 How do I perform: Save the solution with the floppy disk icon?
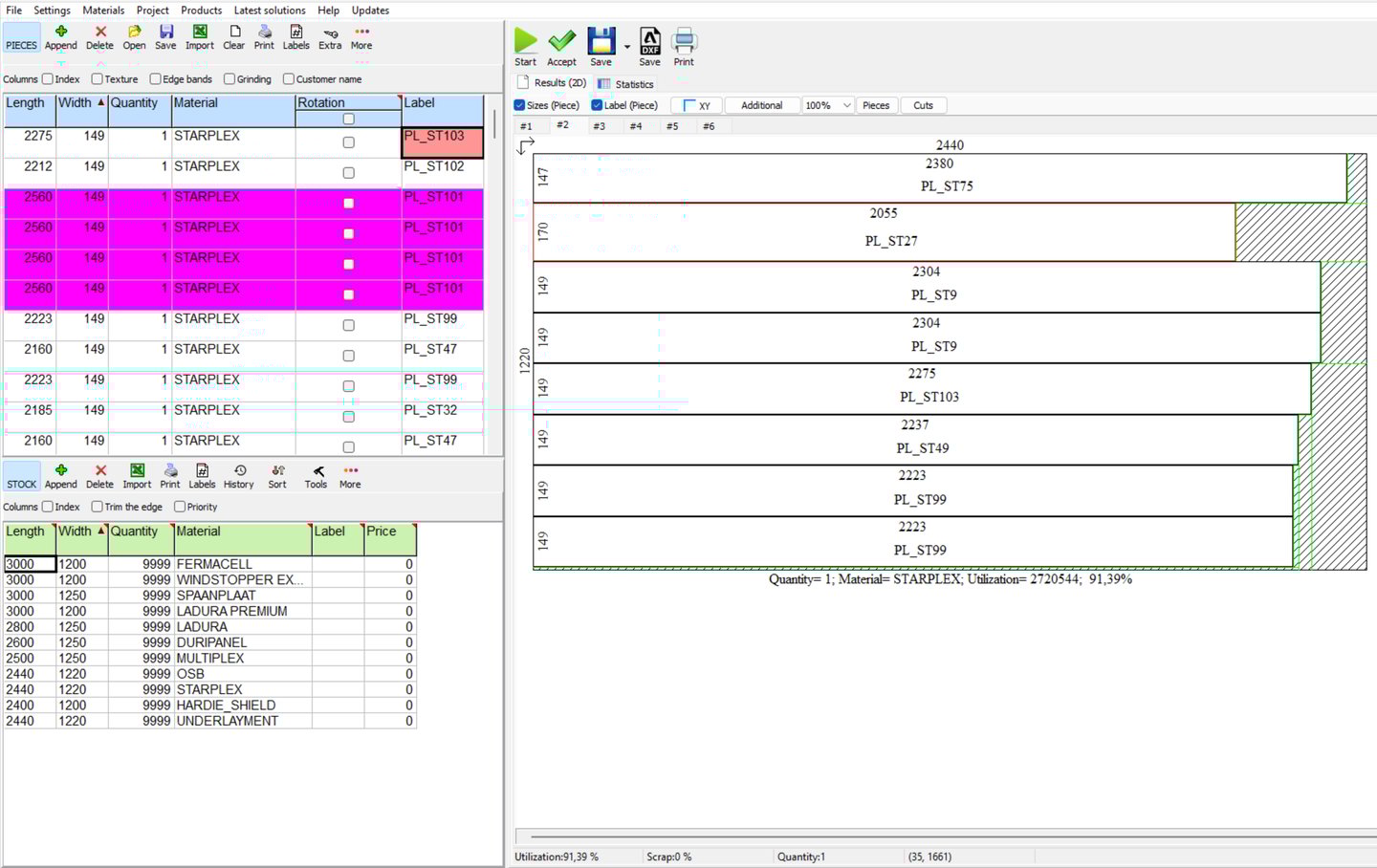coord(601,47)
